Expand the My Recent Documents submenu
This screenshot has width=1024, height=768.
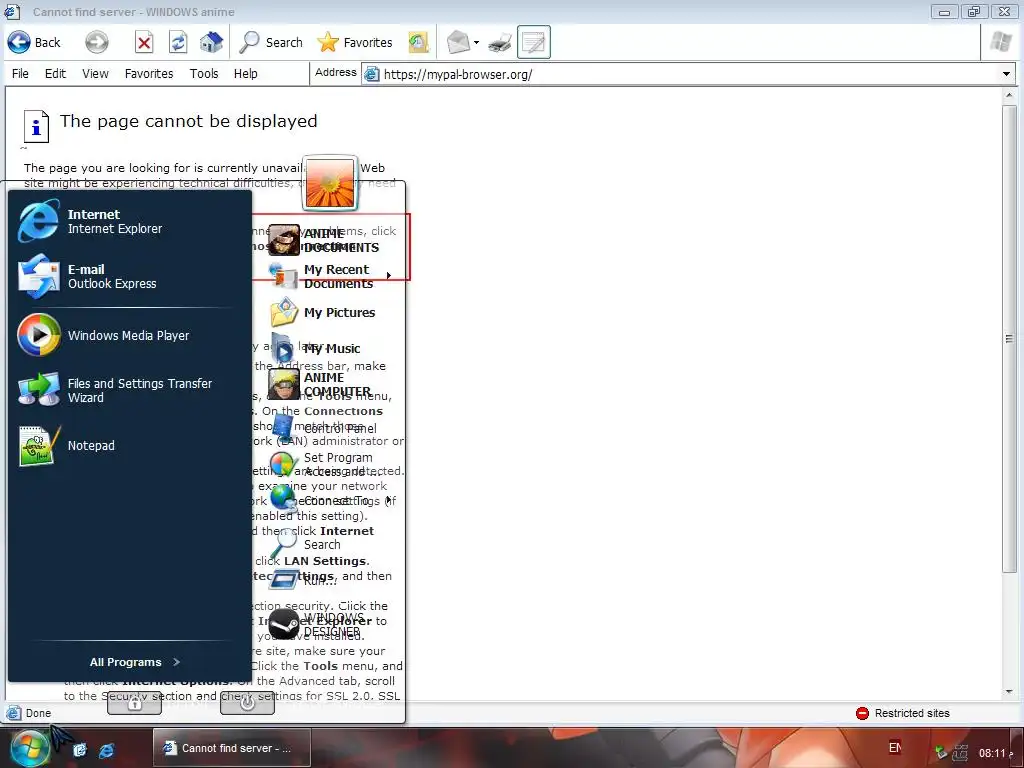330,276
